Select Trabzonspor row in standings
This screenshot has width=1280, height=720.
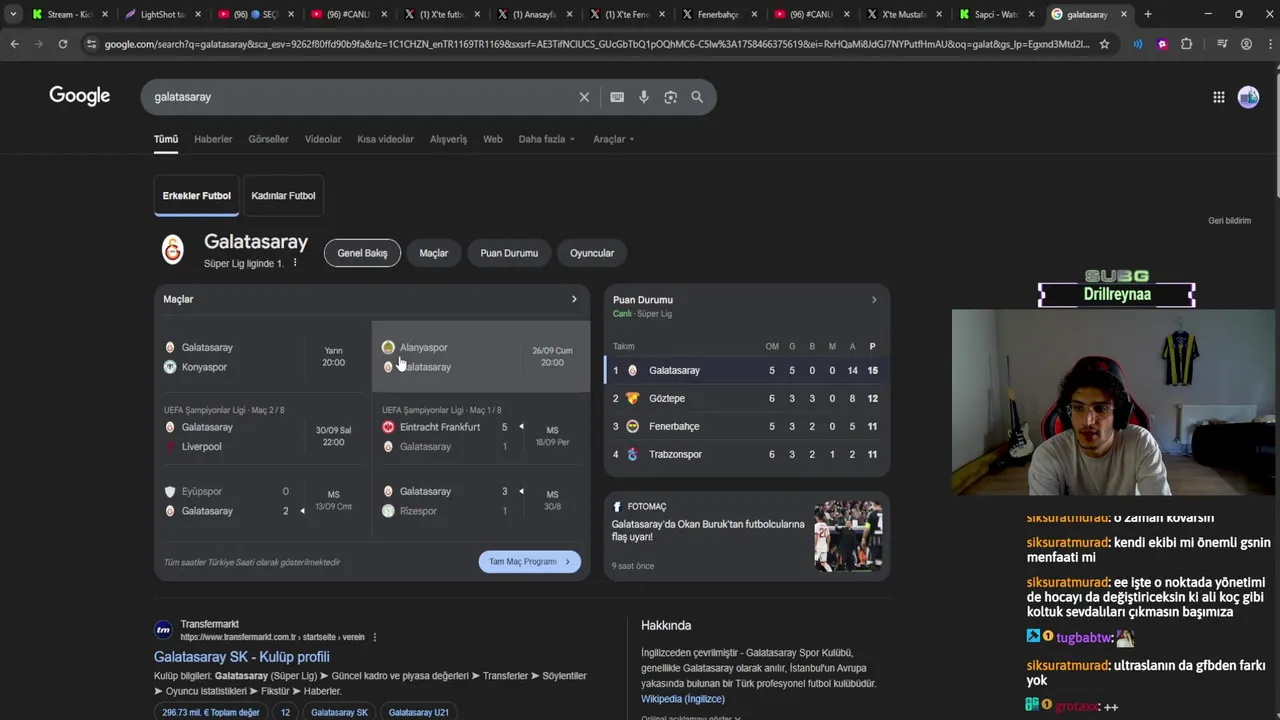point(747,454)
